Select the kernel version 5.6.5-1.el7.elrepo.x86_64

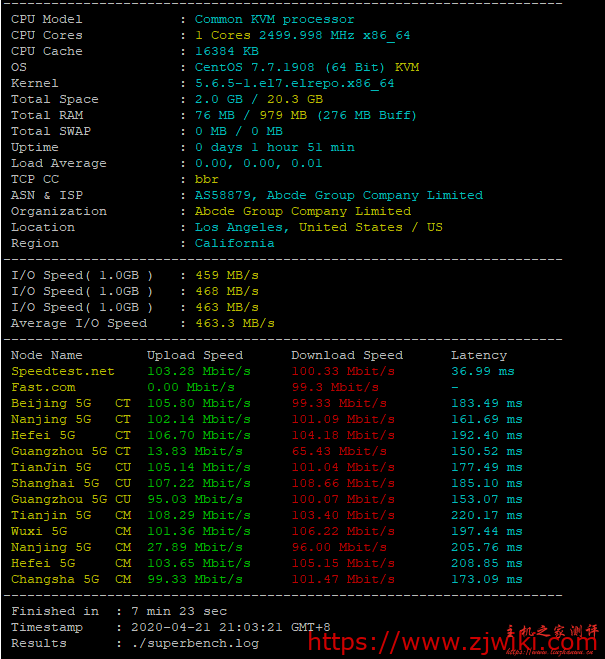point(294,83)
